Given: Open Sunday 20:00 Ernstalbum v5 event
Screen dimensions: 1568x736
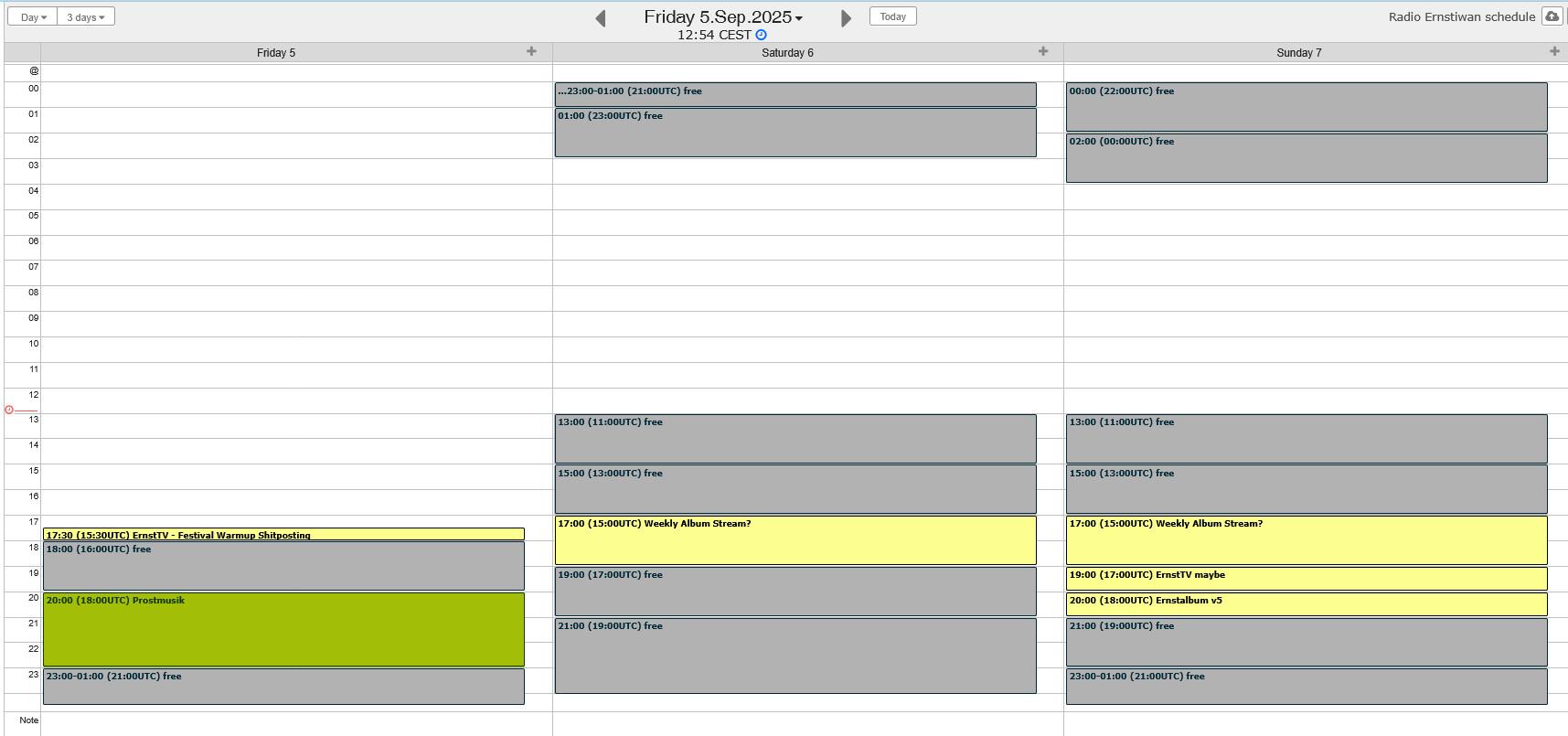Looking at the screenshot, I should click(1307, 604).
